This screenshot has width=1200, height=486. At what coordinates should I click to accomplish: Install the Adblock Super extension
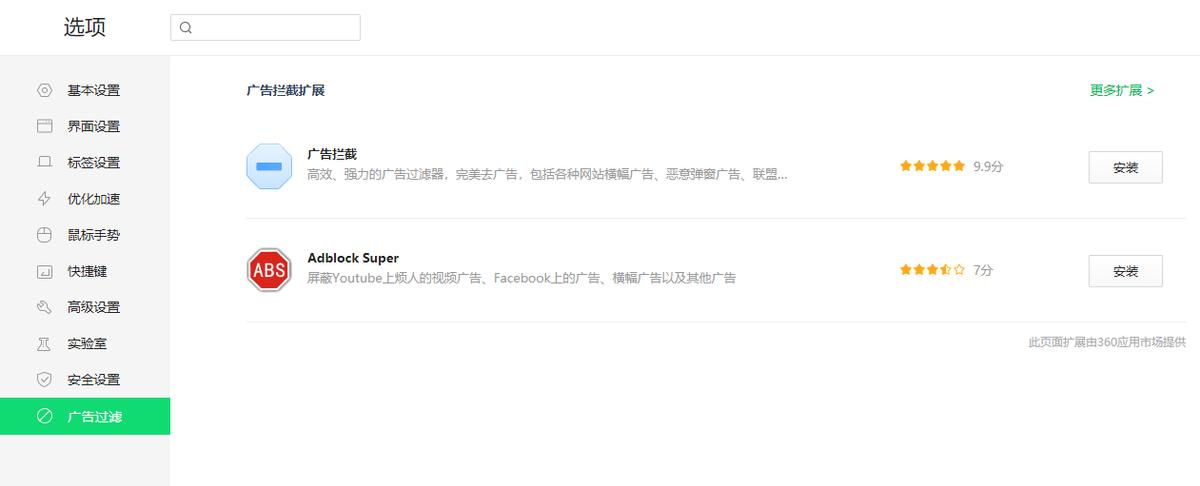[x=1125, y=271]
